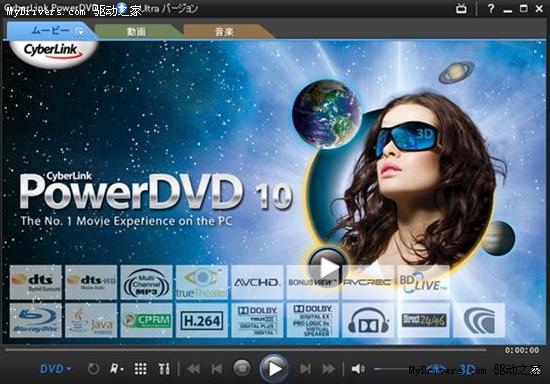Switch to the 動画 tab
The height and width of the screenshot is (384, 550).
(136, 32)
